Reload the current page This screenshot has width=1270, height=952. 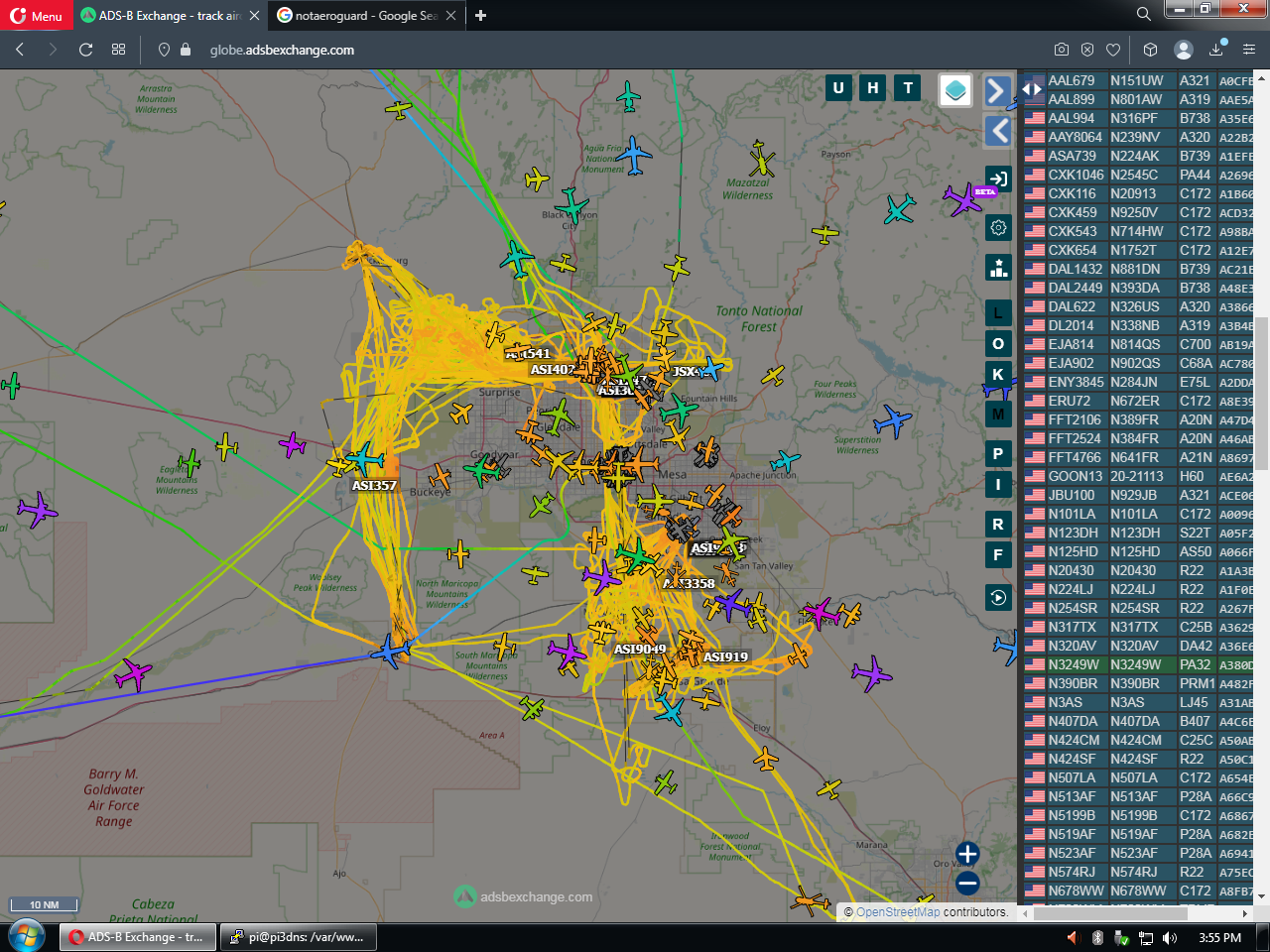(x=86, y=50)
